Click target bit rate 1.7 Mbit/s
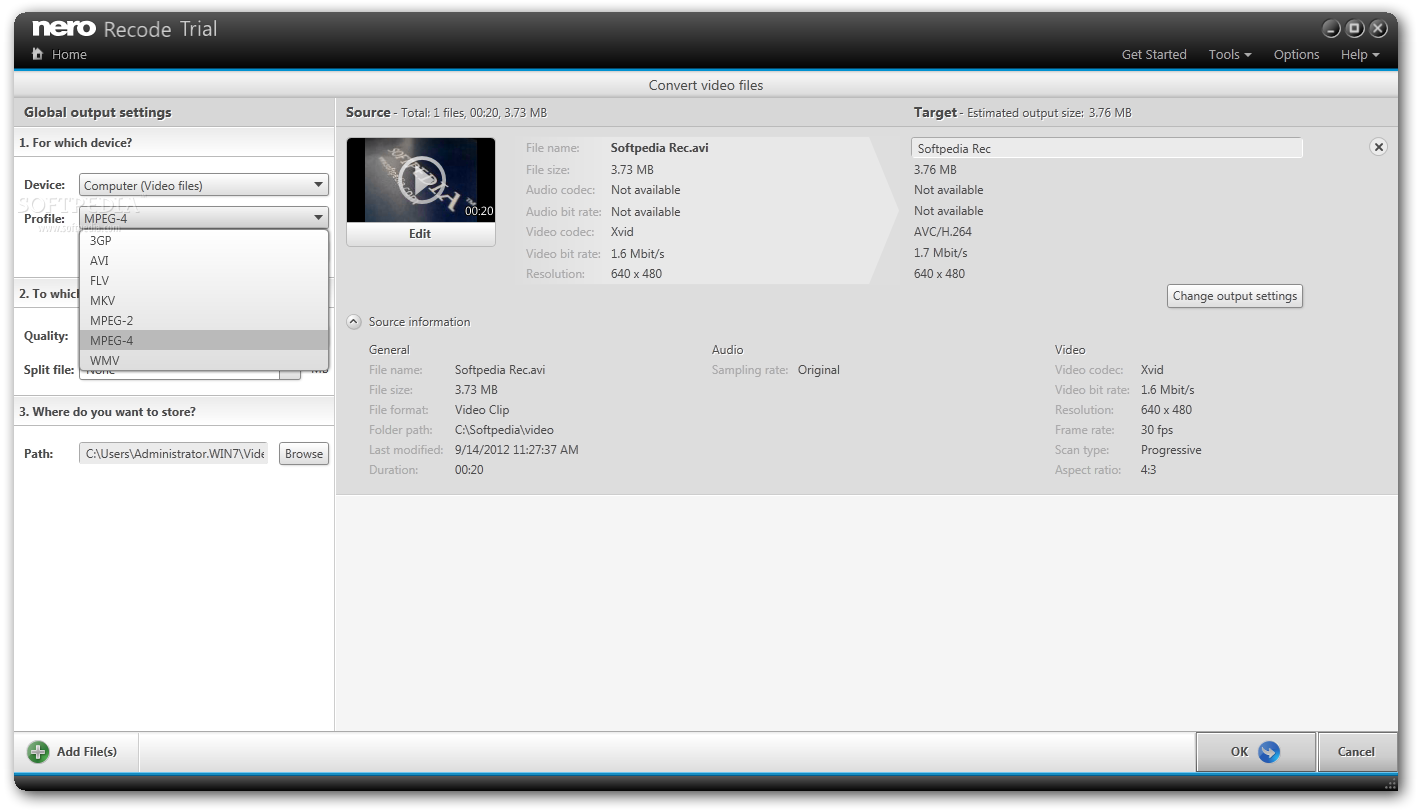1418x811 pixels. (941, 253)
